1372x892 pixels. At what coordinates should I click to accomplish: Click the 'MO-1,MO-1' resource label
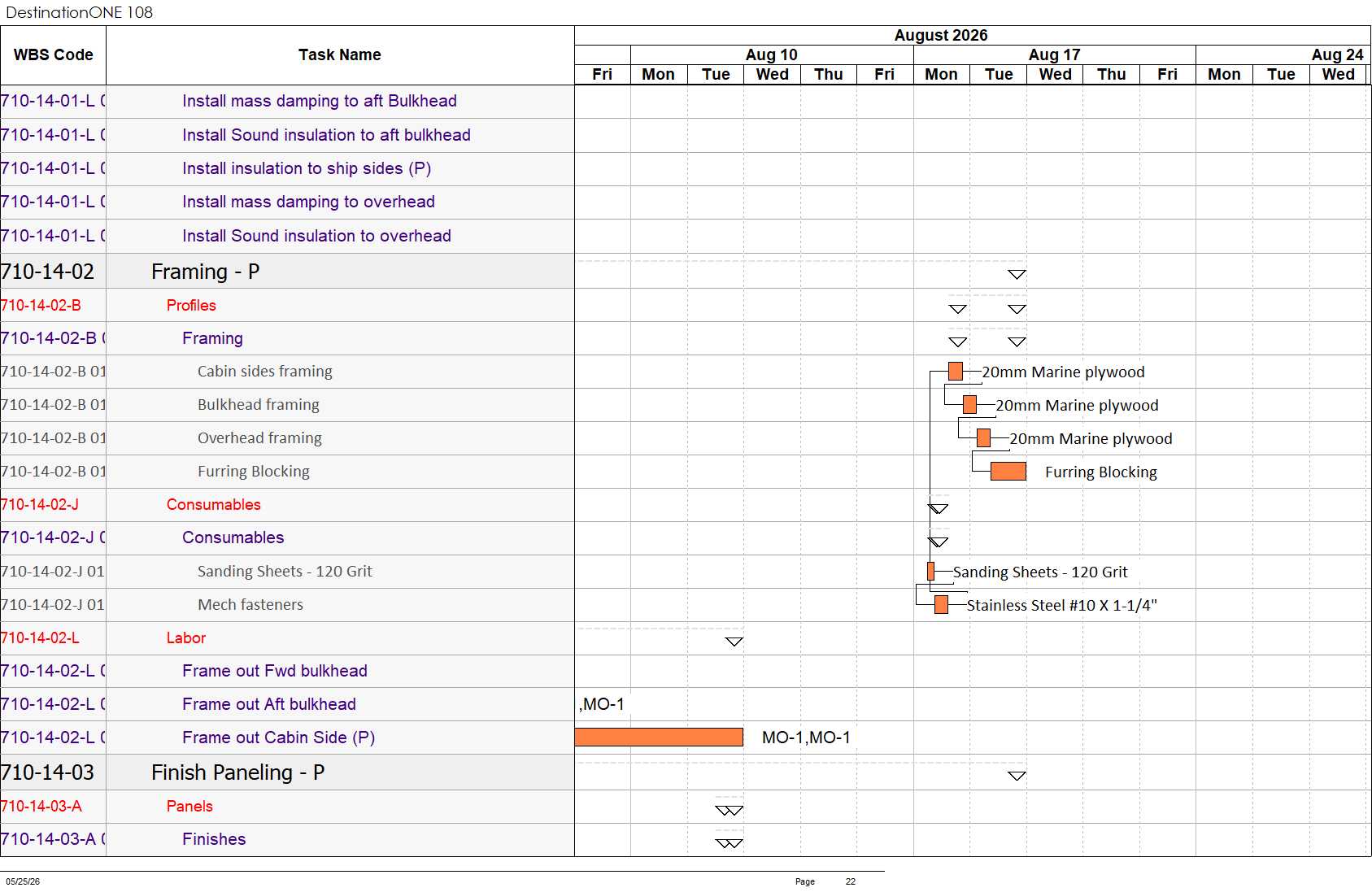[x=806, y=738]
